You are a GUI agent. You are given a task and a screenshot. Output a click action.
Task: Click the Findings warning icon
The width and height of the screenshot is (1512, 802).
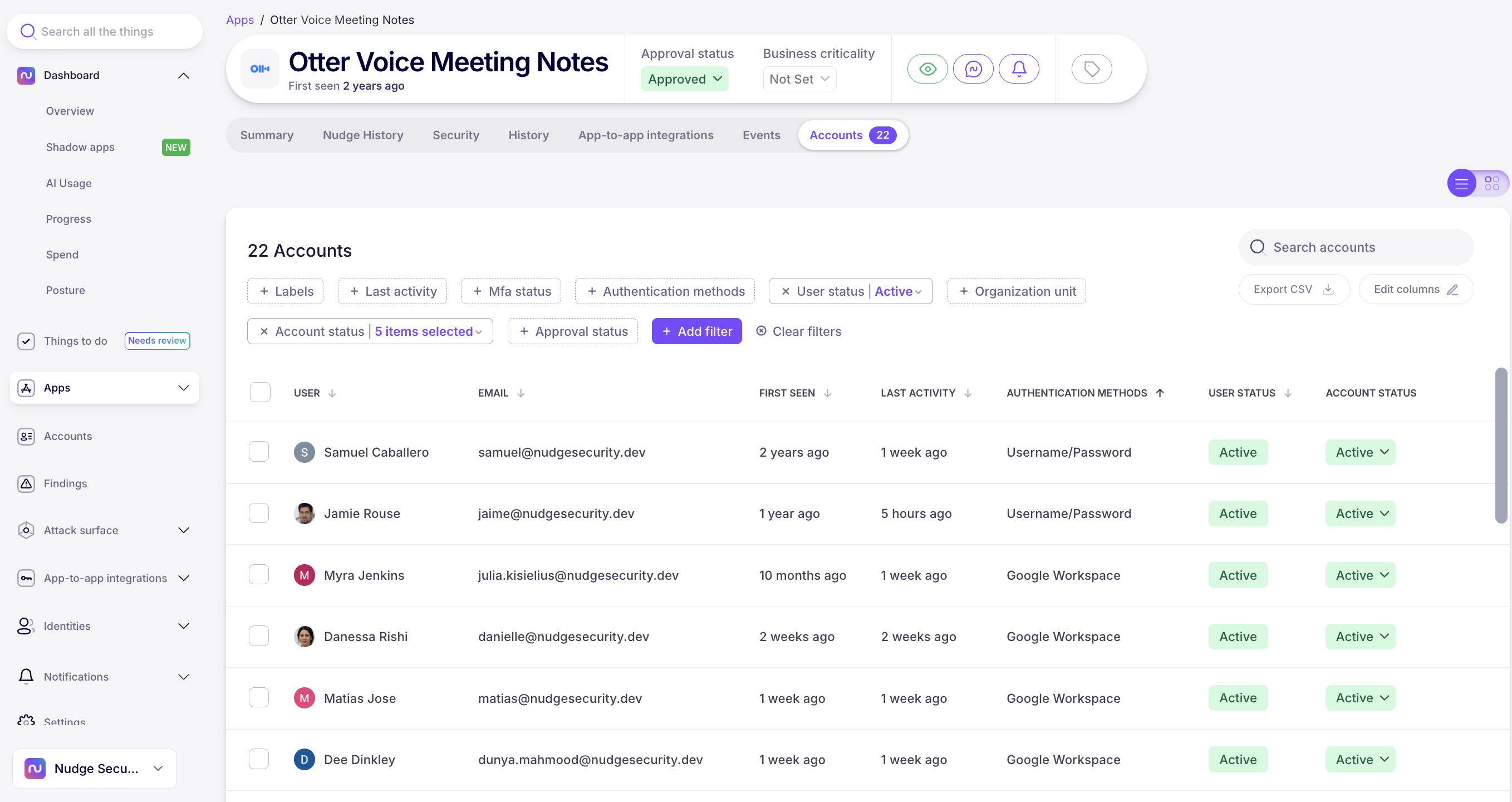[x=26, y=484]
